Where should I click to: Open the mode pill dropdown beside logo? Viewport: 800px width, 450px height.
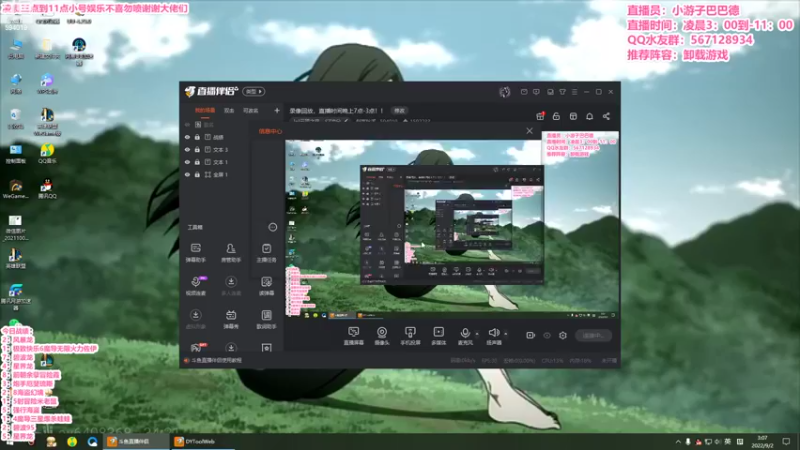[254, 92]
